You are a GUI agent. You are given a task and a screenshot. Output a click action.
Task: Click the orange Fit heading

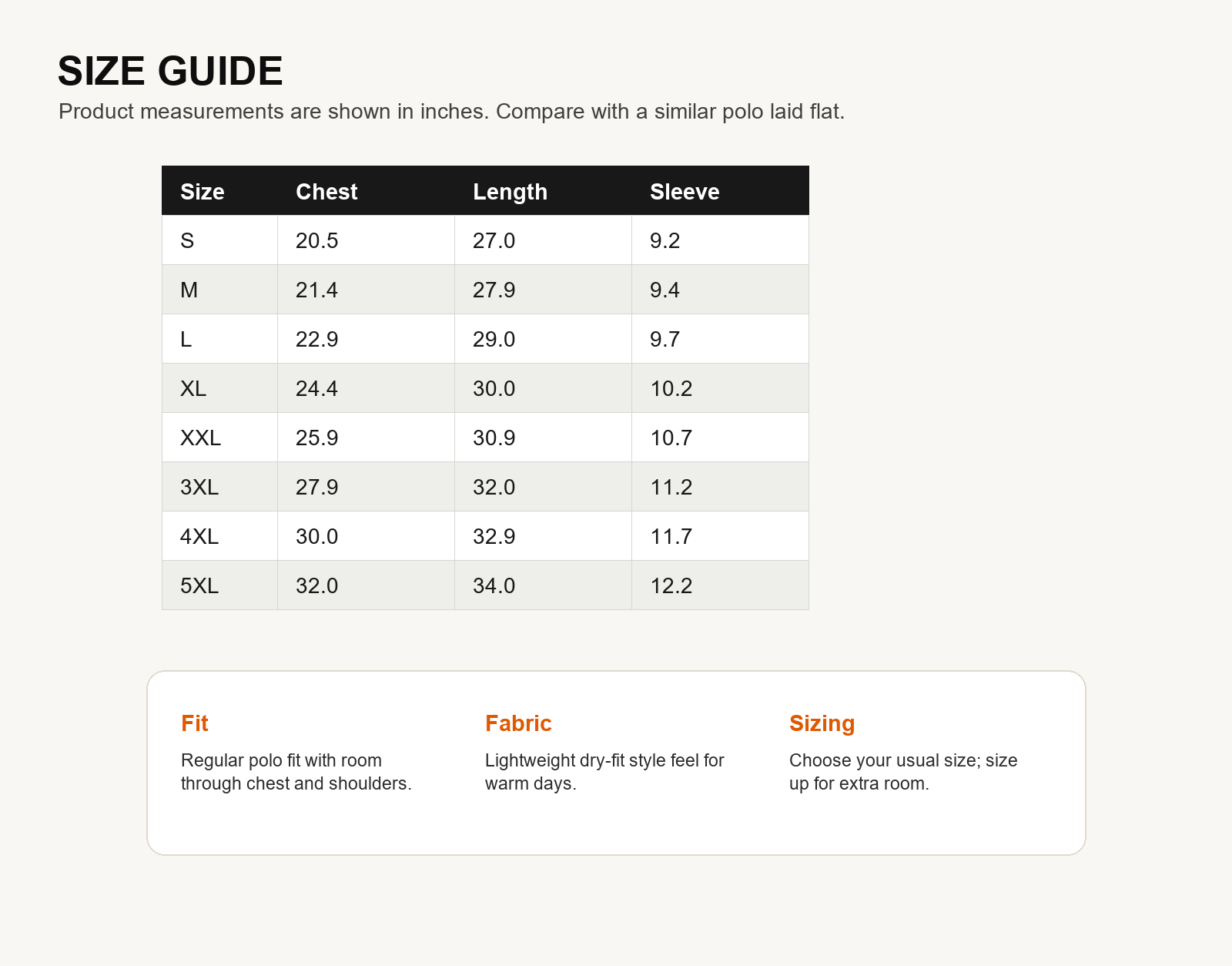coord(195,723)
